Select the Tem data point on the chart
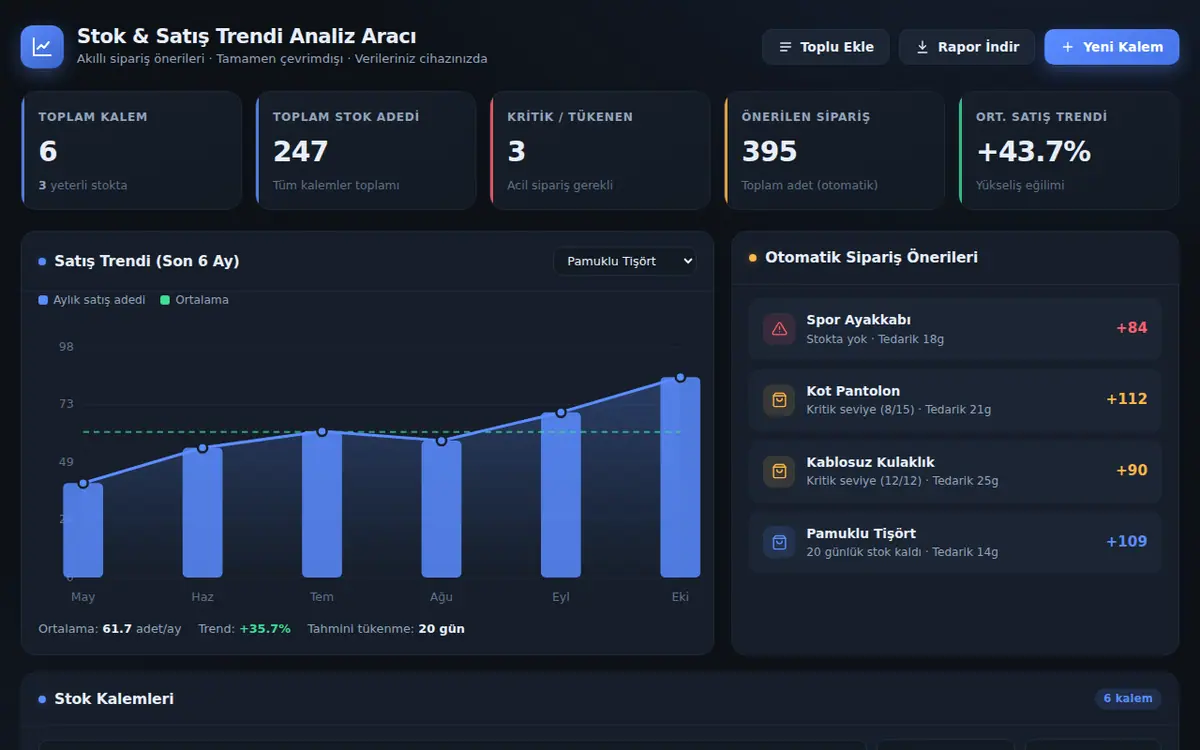This screenshot has height=750, width=1200. [x=322, y=432]
